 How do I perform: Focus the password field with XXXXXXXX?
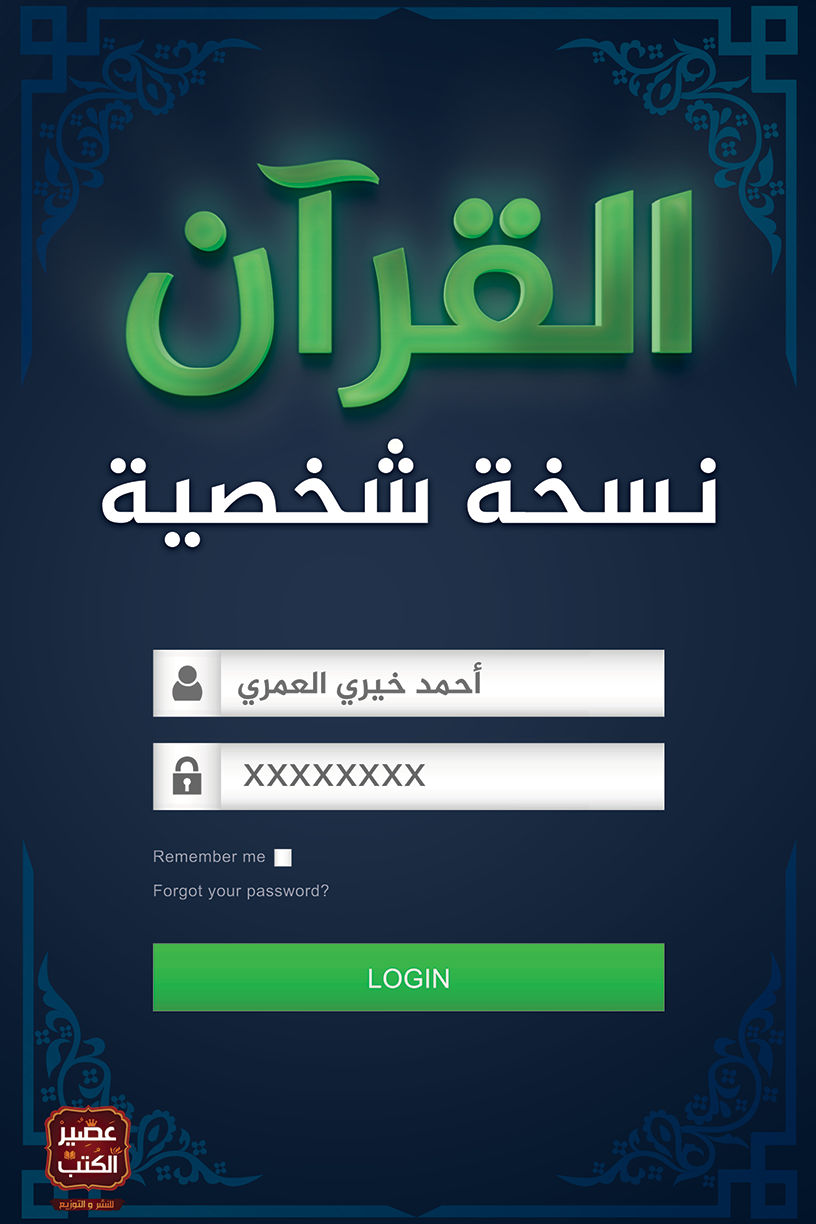click(x=409, y=776)
